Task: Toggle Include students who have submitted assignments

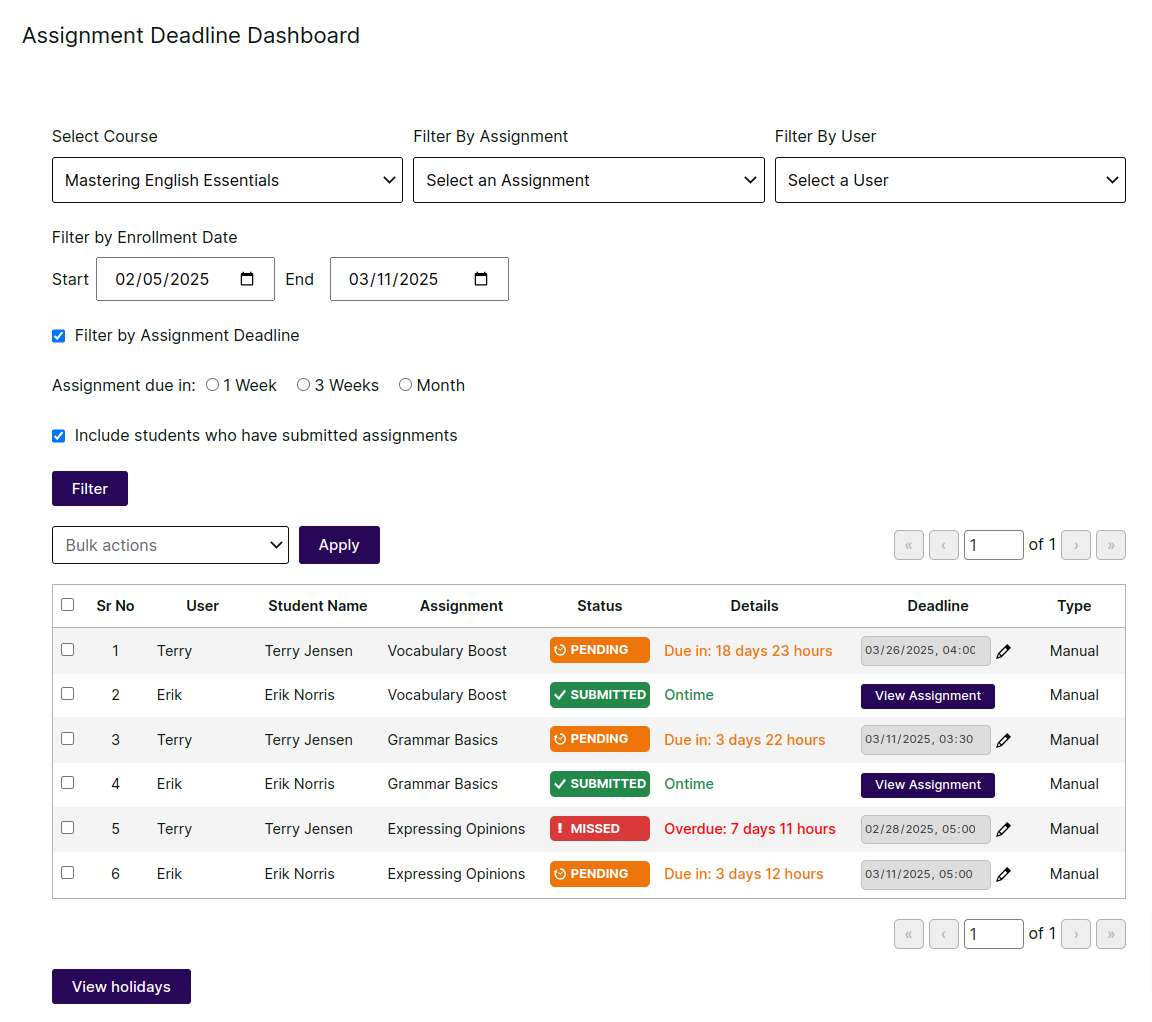Action: click(x=59, y=436)
